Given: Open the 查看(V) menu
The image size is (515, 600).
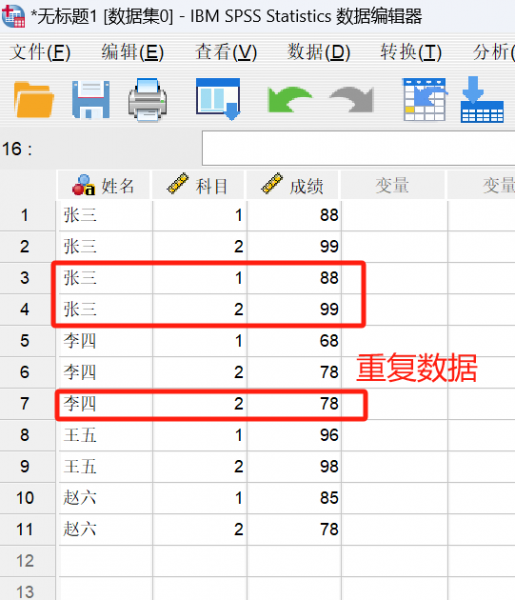Looking at the screenshot, I should (226, 52).
